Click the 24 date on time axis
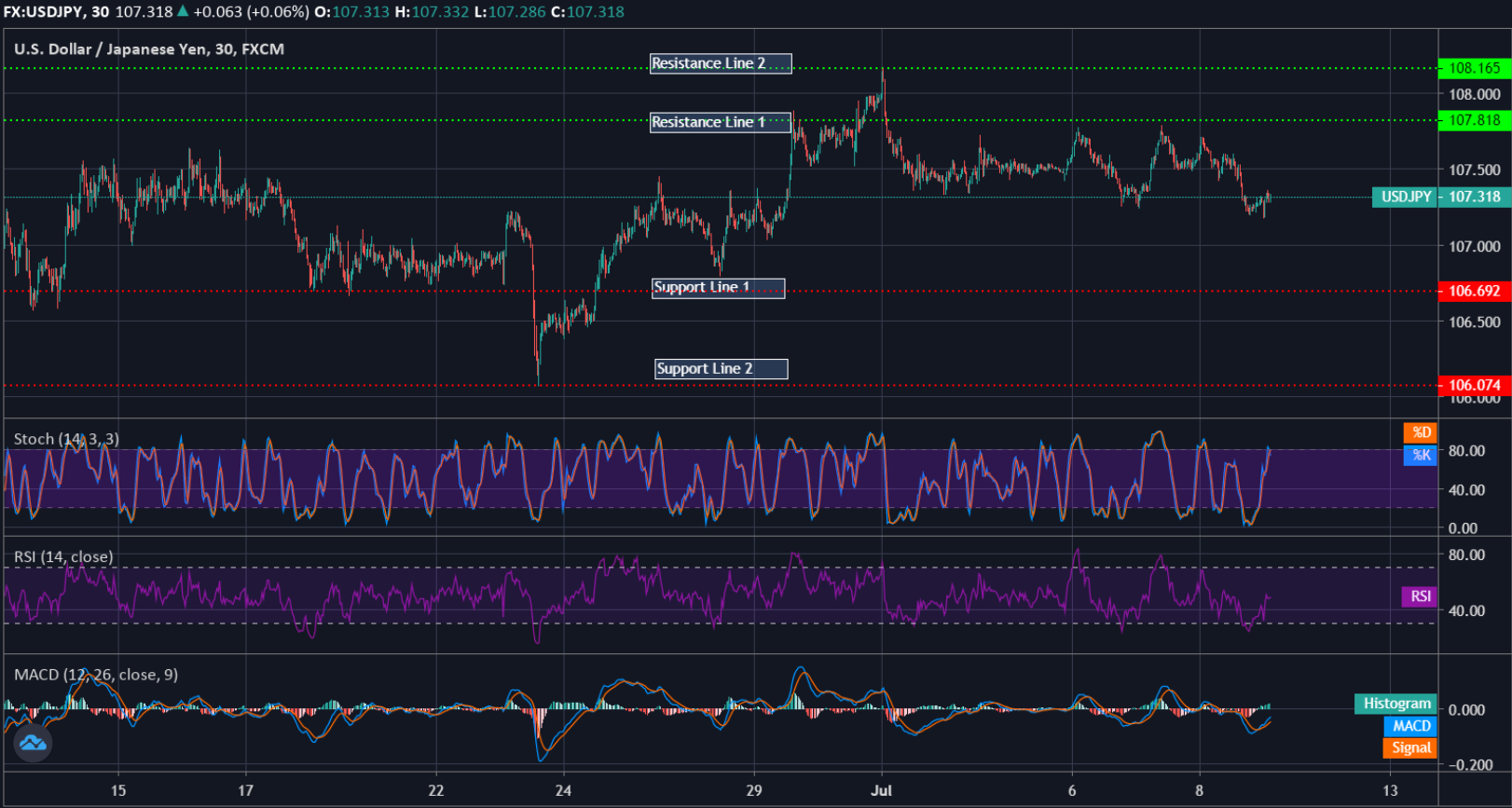Screen dimensions: 1512x808 pos(563,790)
